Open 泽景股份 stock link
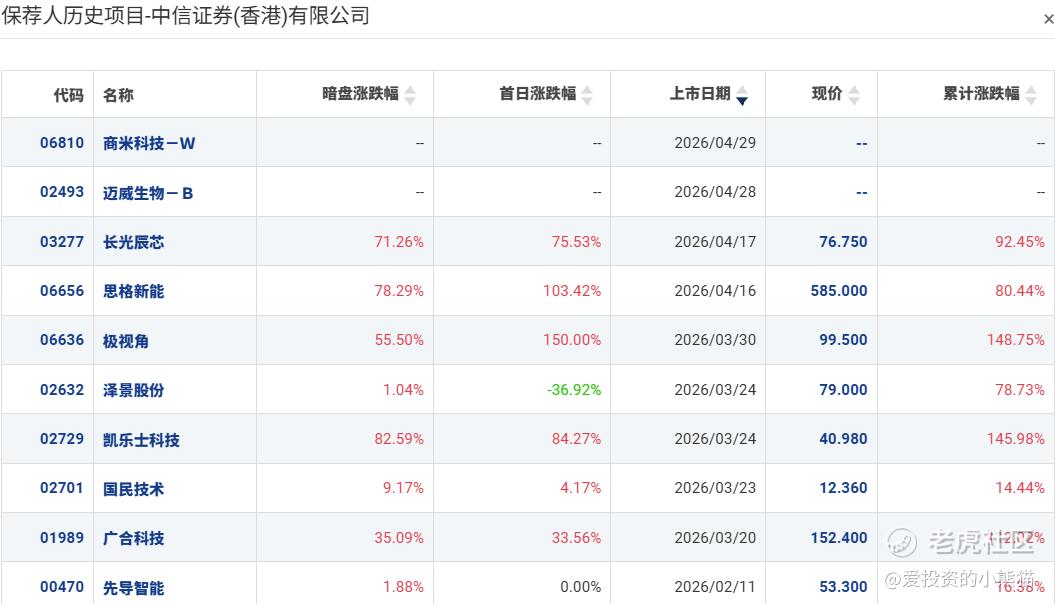Viewport: 1055px width, 604px height. (133, 390)
